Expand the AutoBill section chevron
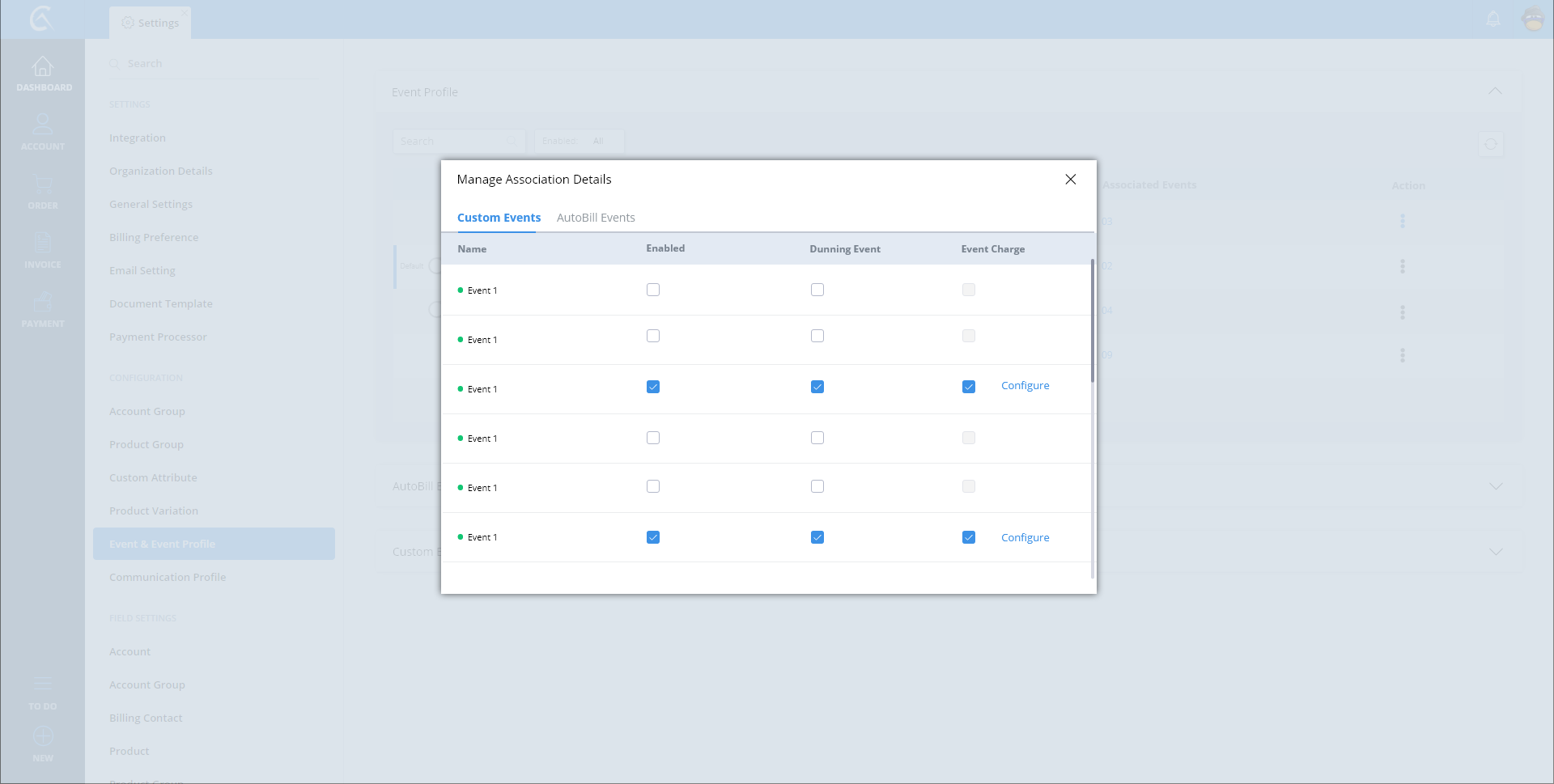This screenshot has width=1554, height=784. click(x=1496, y=486)
